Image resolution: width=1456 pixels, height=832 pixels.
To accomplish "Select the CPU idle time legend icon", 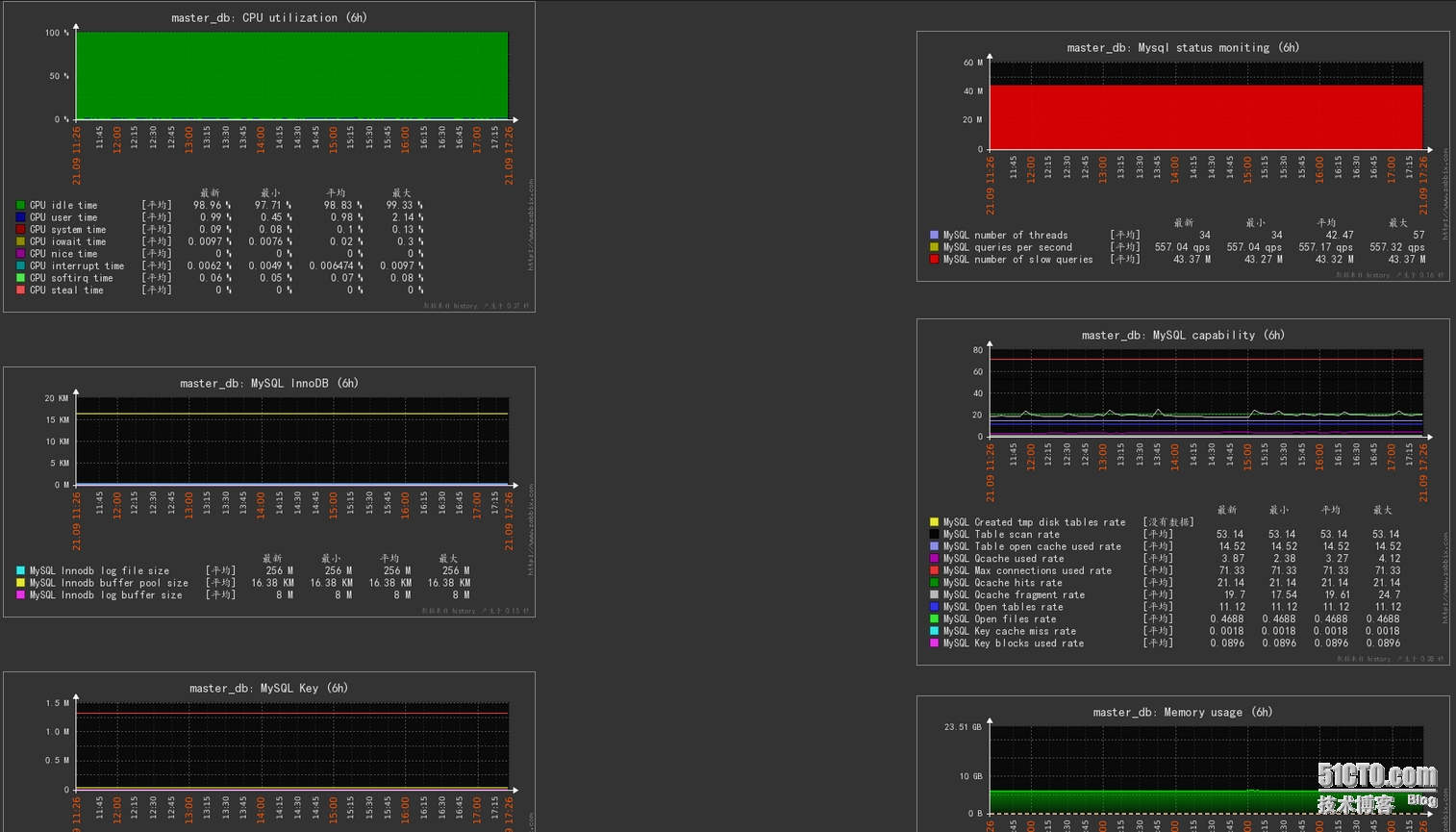I will click(x=20, y=205).
